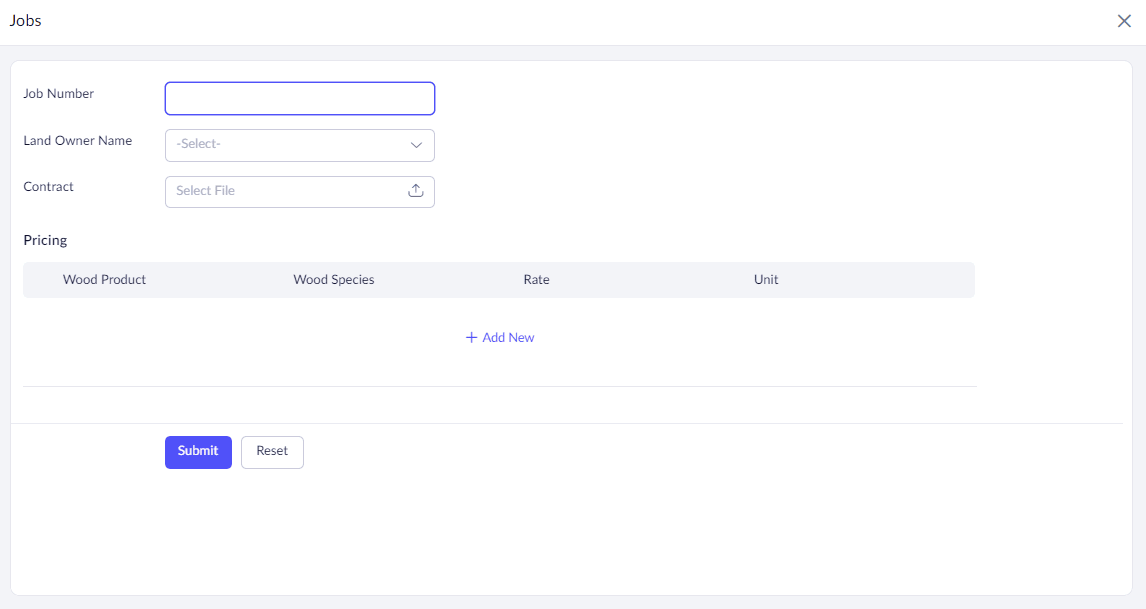The image size is (1146, 609).
Task: Click the Contract Select File field
Action: 285,191
